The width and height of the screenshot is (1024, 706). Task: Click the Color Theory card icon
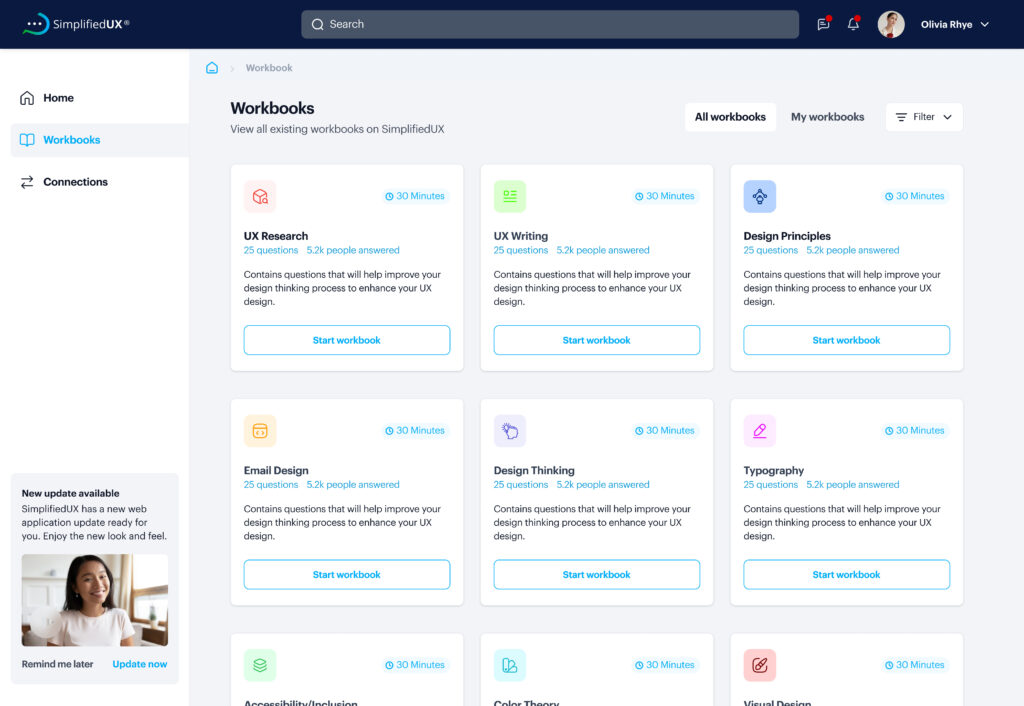click(510, 665)
